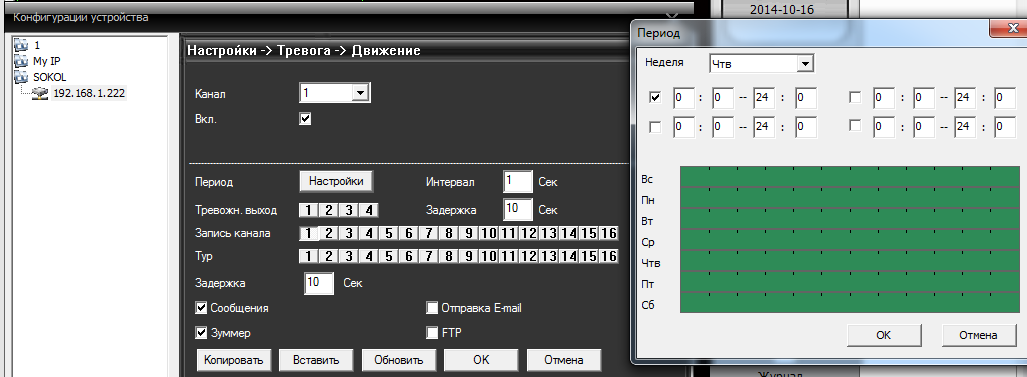This screenshot has height=377, width=1027.
Task: Toggle the Зуммер buzzer checkbox
Action: pyautogui.click(x=202, y=332)
